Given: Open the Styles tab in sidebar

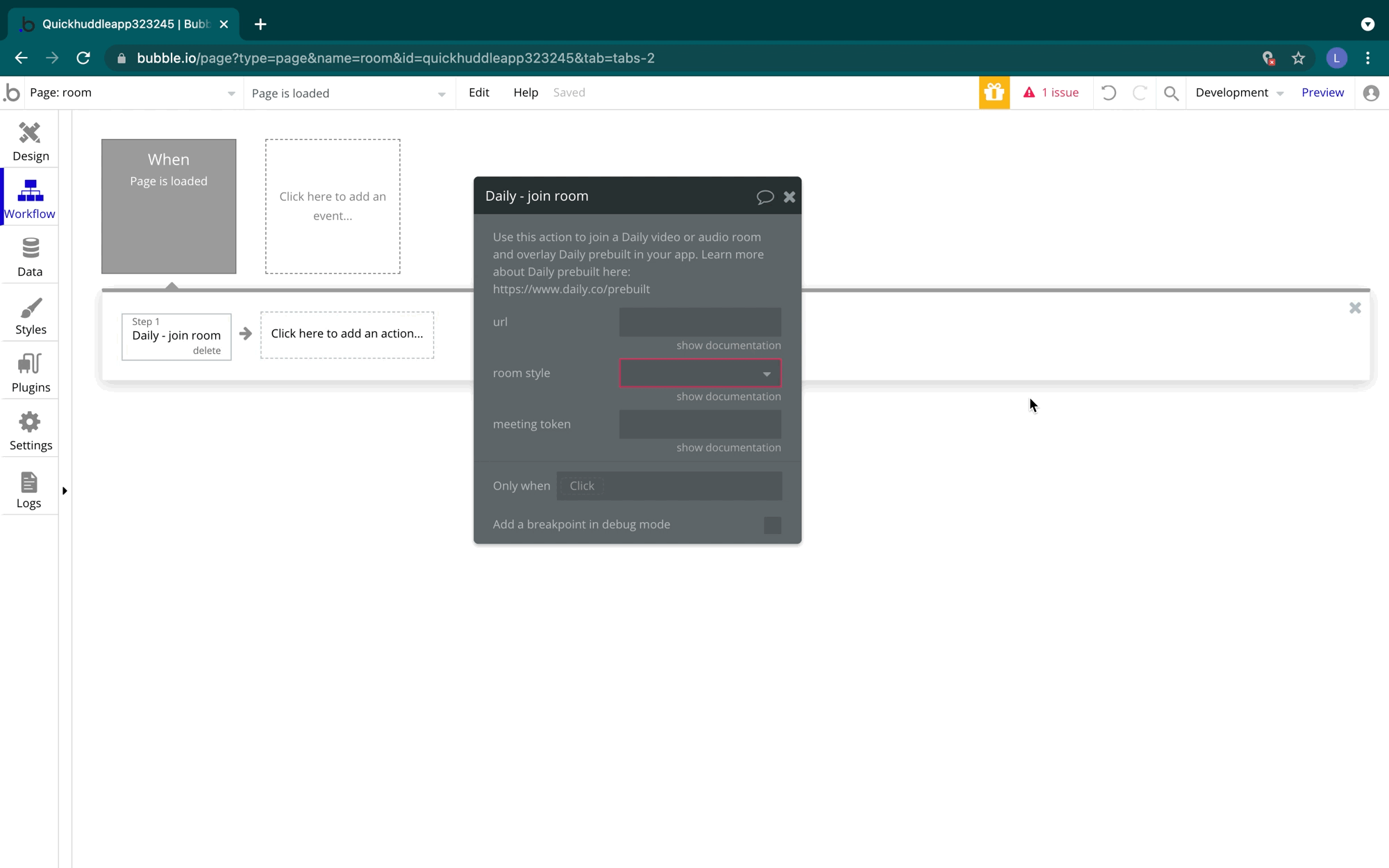Looking at the screenshot, I should [x=30, y=315].
